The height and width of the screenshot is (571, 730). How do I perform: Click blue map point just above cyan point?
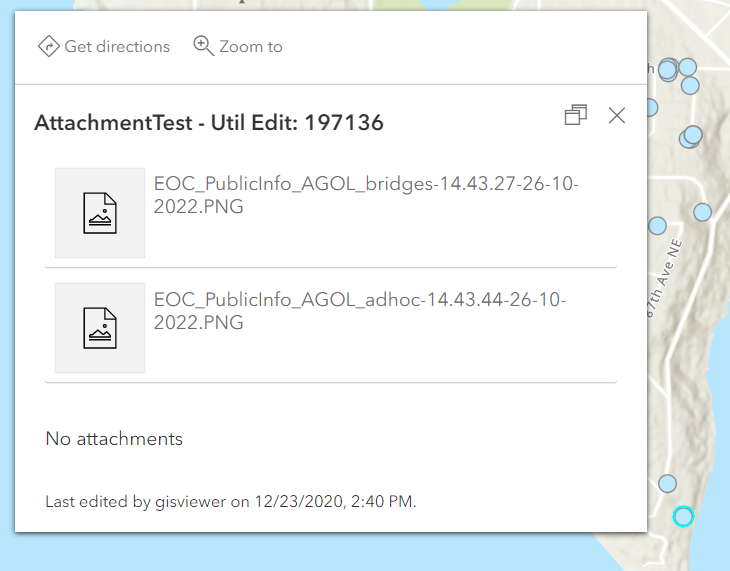point(668,483)
